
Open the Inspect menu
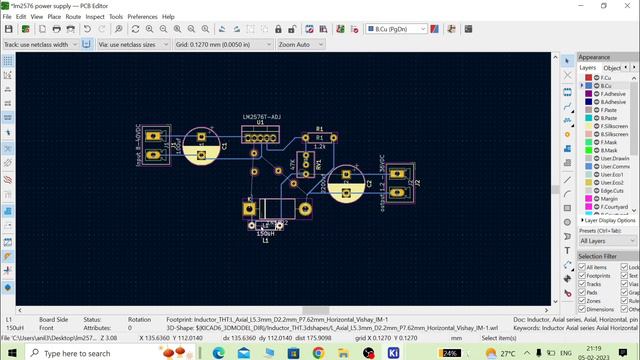(95, 17)
